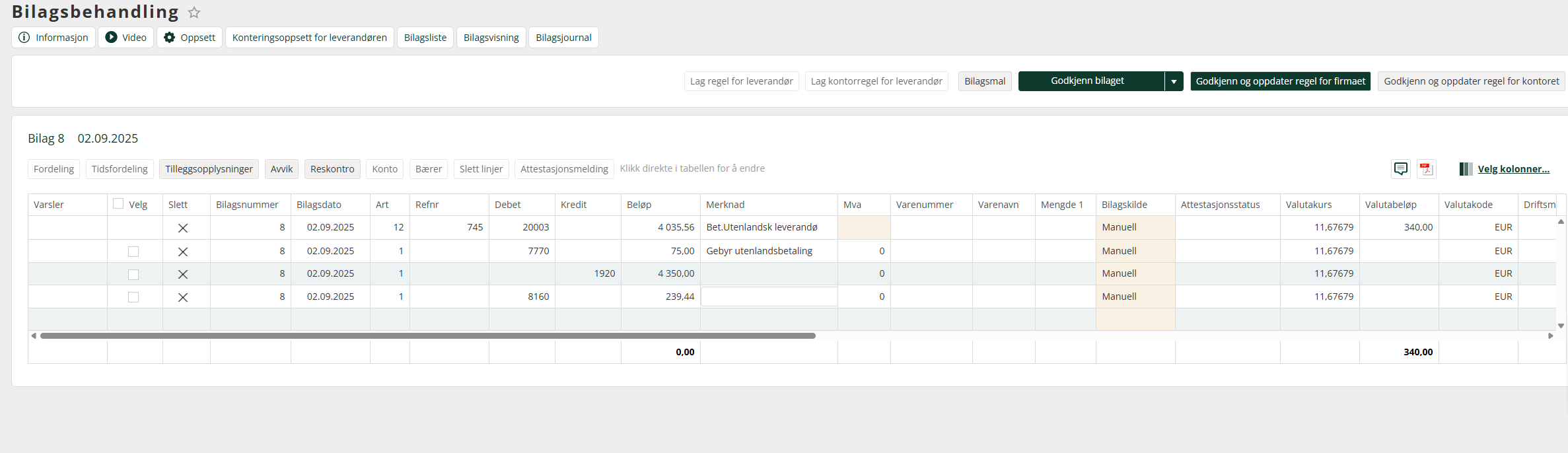Open Bilagsvisning
1568x453 pixels.
coord(491,38)
